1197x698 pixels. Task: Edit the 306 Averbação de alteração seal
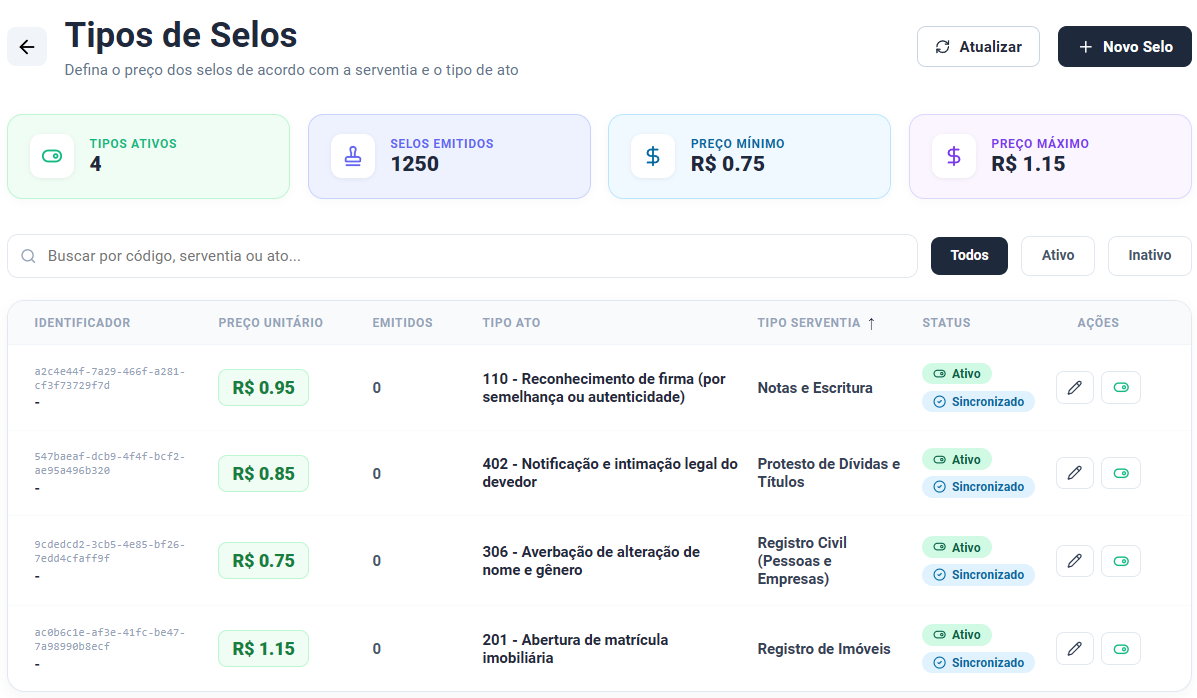point(1074,561)
